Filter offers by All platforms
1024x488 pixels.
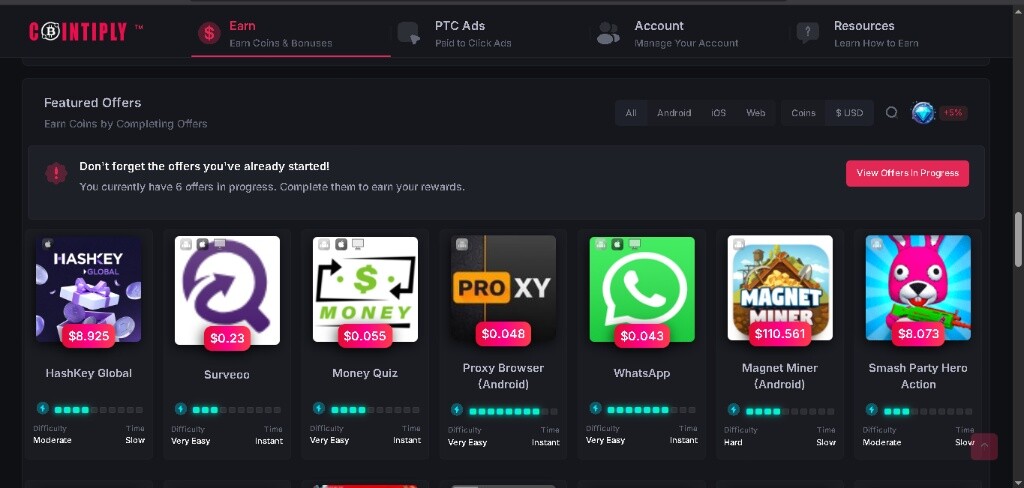(631, 113)
